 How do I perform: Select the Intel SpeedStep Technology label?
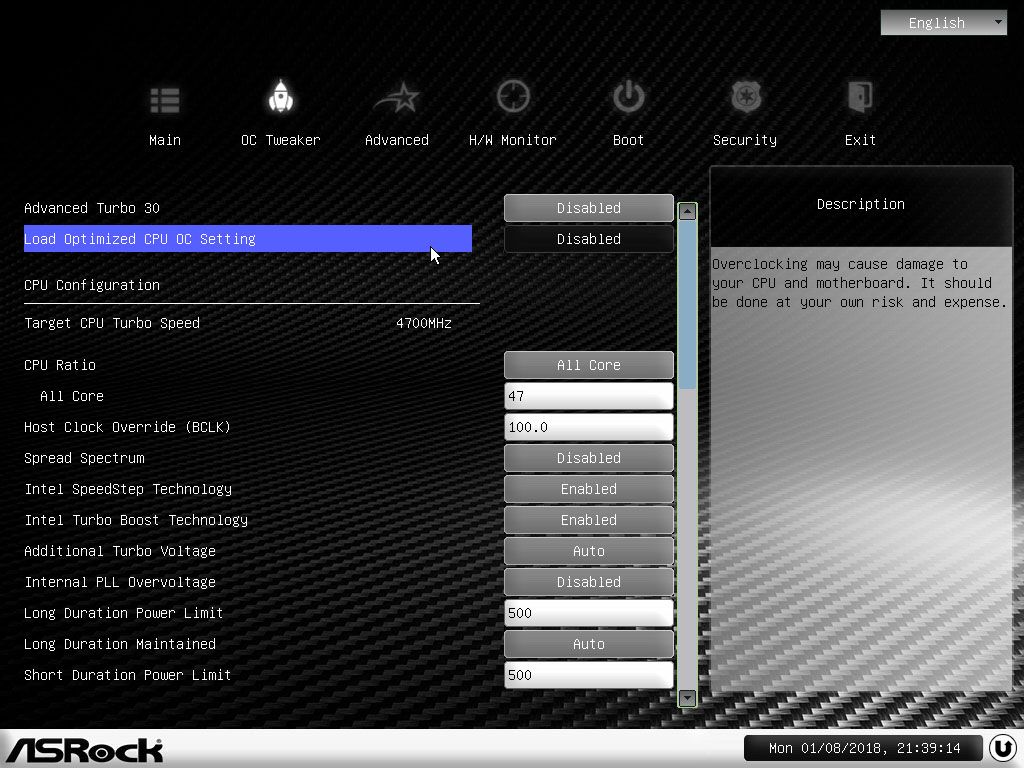pos(128,489)
